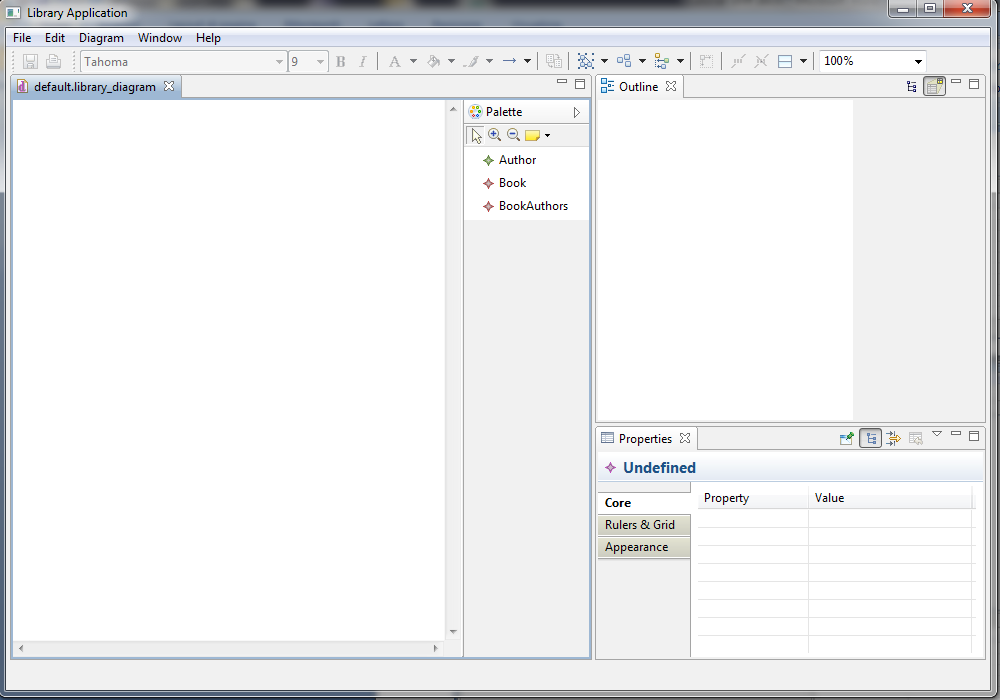Open the Diagram menu
This screenshot has height=700, width=1000.
tap(101, 38)
